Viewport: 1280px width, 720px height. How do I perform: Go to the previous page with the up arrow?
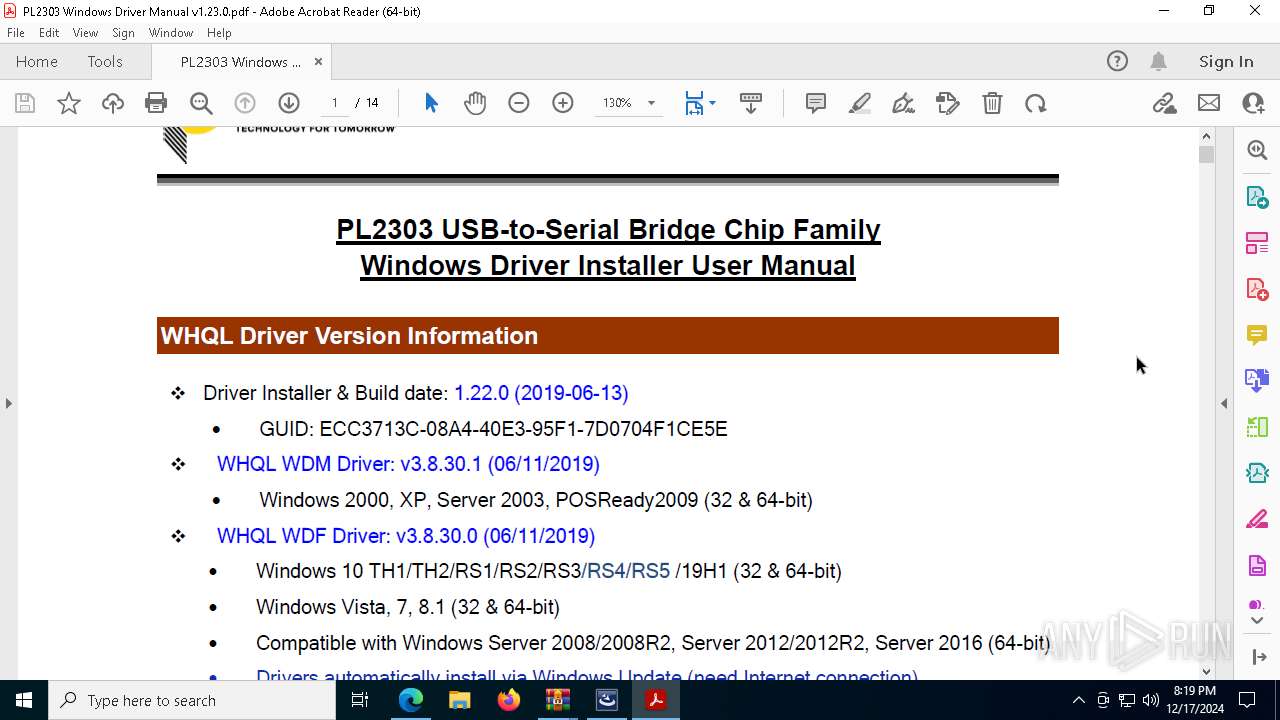pyautogui.click(x=245, y=103)
